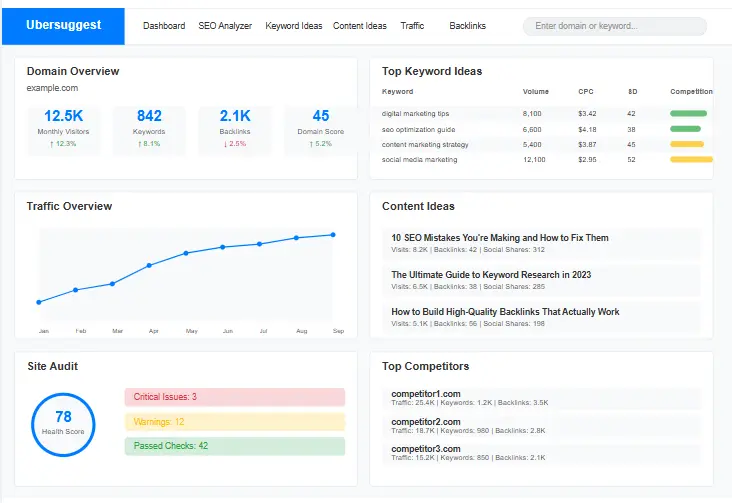Open competitor3.com entry
The width and height of the screenshot is (732, 503).
(542, 453)
